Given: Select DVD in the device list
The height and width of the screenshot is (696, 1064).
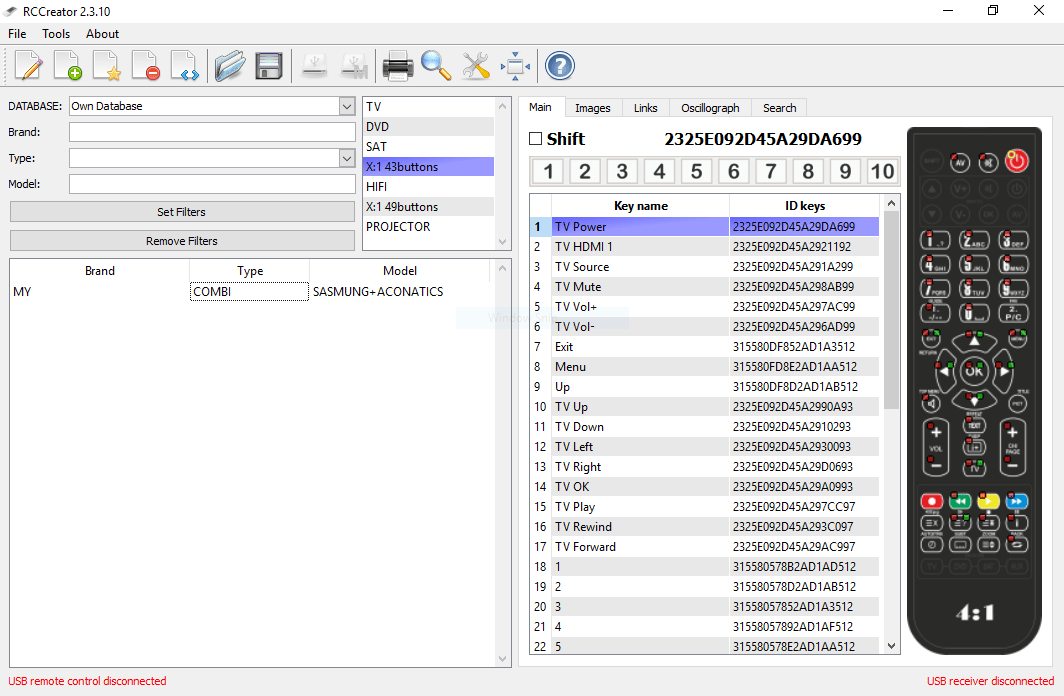Looking at the screenshot, I should pos(428,127).
